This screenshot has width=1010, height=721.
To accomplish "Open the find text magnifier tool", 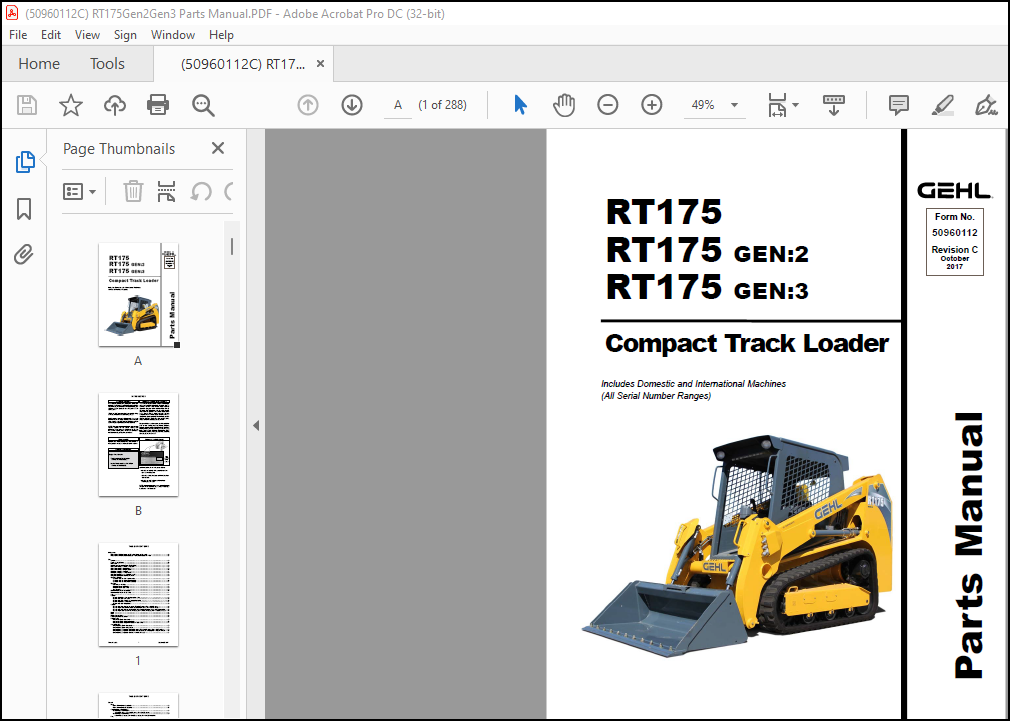I will tap(203, 105).
